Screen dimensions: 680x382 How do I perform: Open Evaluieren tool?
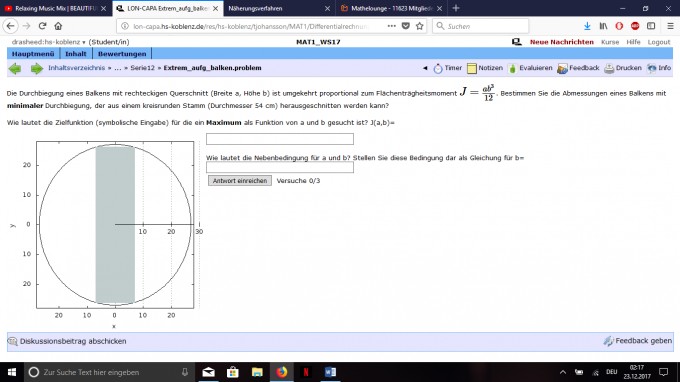click(530, 68)
